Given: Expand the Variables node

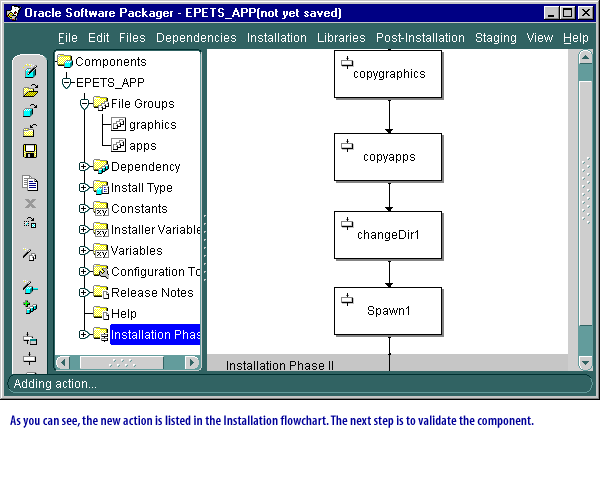Looking at the screenshot, I should tap(84, 251).
